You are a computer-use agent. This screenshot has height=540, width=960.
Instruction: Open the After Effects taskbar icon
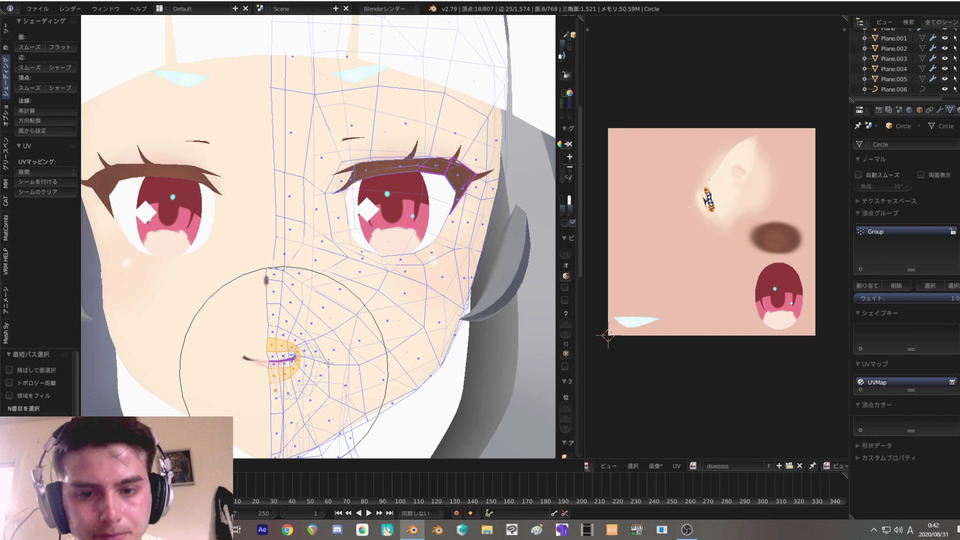point(263,529)
